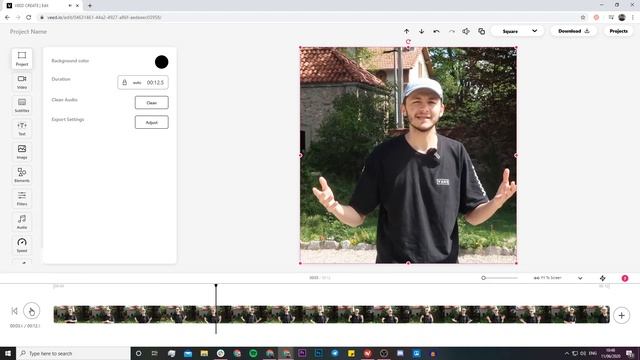Open the Mail app in taskbar
640x360 pixels.
click(188, 353)
